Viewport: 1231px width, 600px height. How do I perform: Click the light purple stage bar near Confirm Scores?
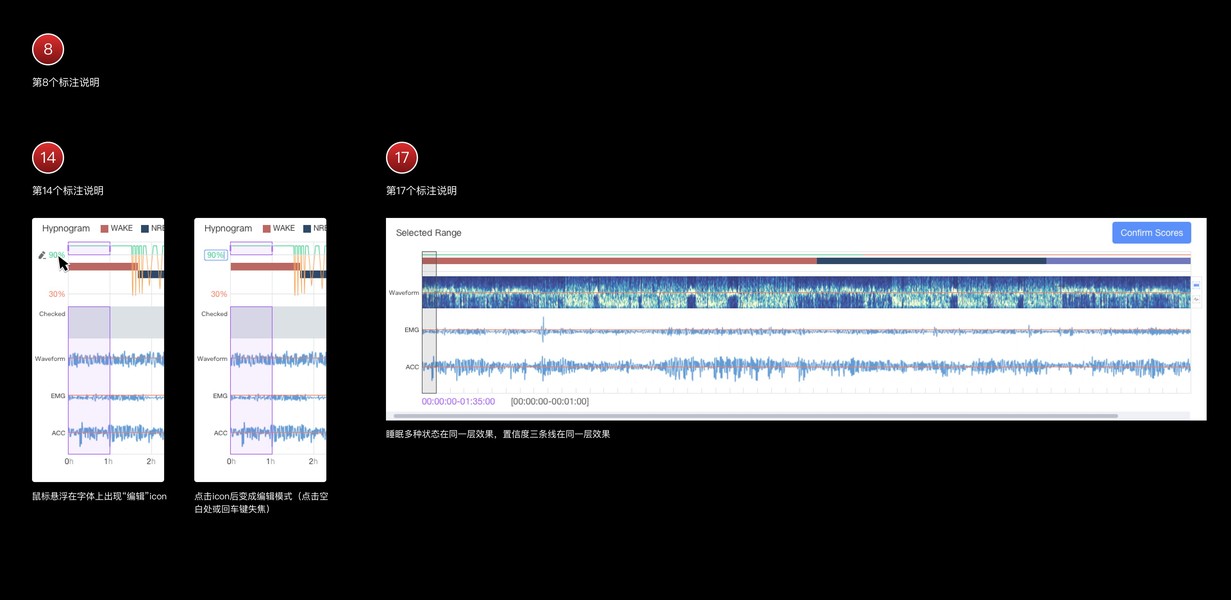point(1118,260)
